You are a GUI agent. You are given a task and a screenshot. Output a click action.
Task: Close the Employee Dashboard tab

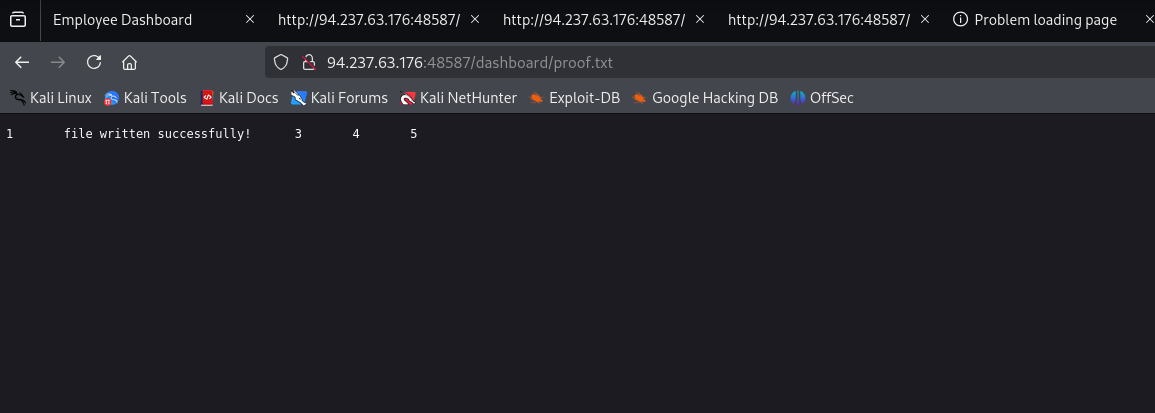[x=250, y=20]
